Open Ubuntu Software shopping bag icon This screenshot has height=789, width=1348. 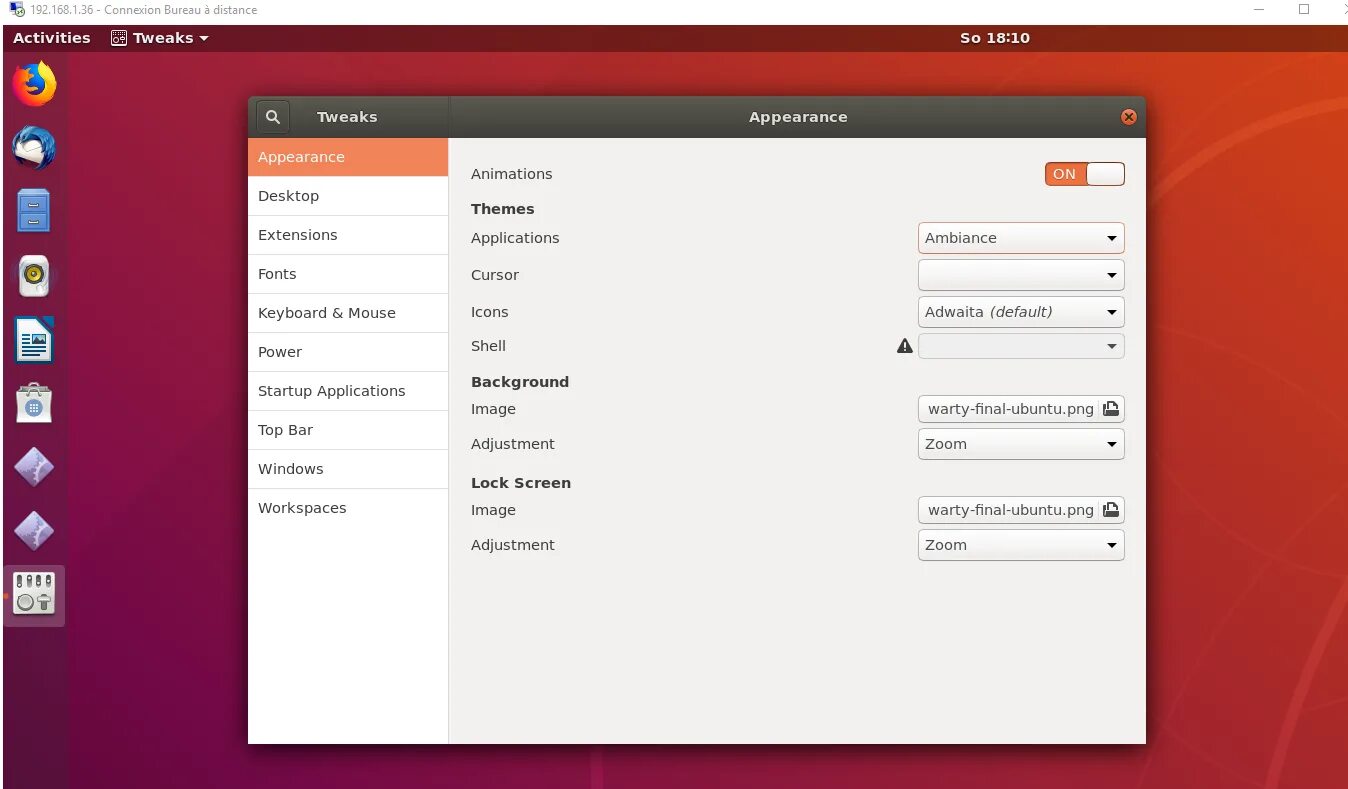click(x=34, y=404)
